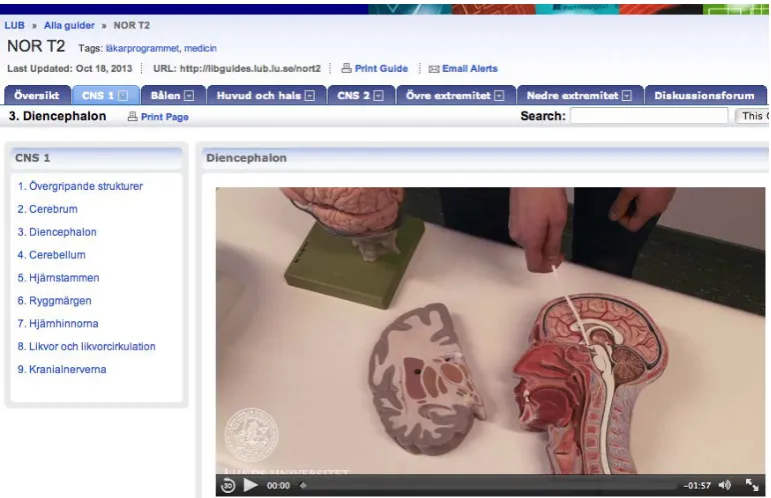
Task: Play the Diencephalon video
Action: (x=250, y=485)
